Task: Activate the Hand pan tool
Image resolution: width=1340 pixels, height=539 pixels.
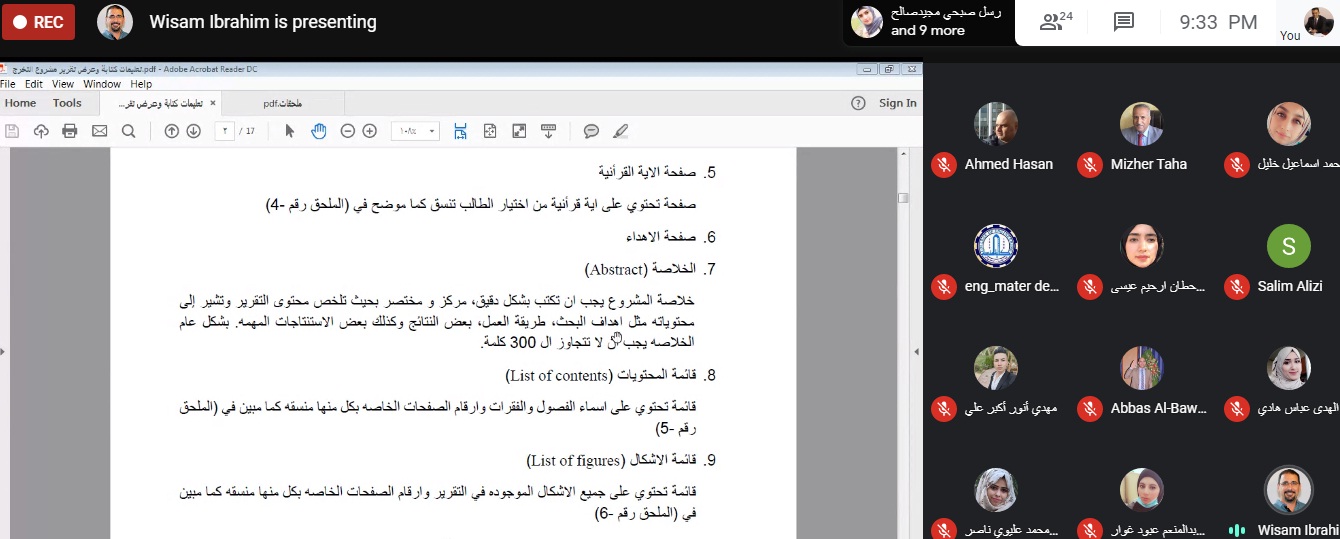Action: (x=319, y=131)
